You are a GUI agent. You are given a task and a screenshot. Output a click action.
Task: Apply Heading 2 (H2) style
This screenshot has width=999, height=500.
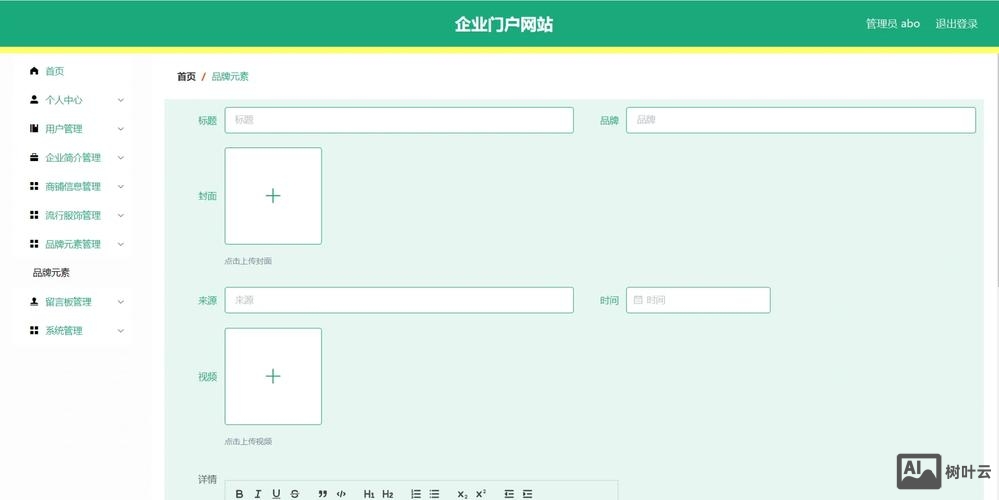[x=387, y=494]
